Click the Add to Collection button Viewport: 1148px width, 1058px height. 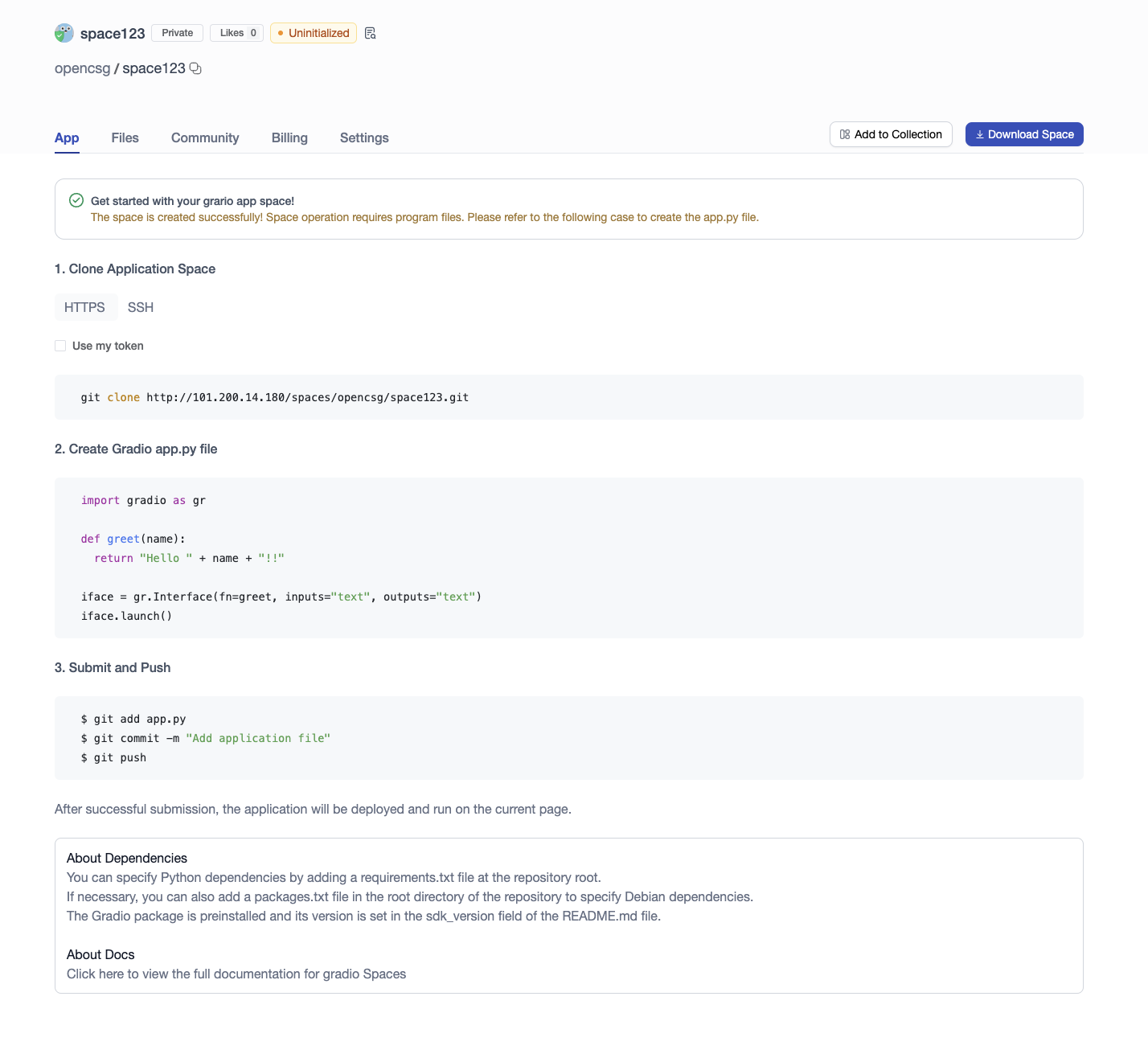pyautogui.click(x=891, y=133)
